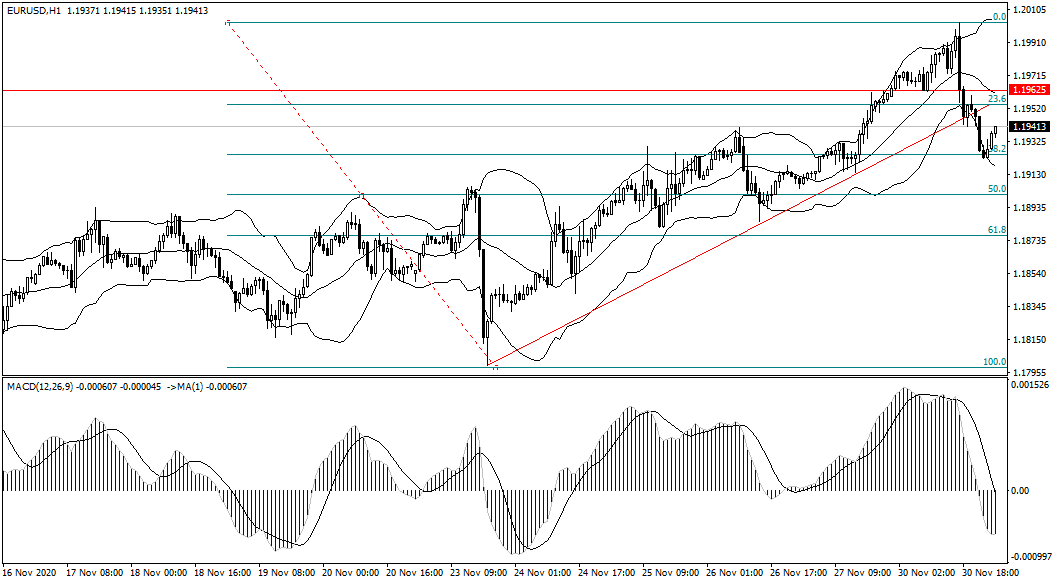Click the 23.6 Fibonacci level label
The height and width of the screenshot is (584, 1053).
(996, 99)
